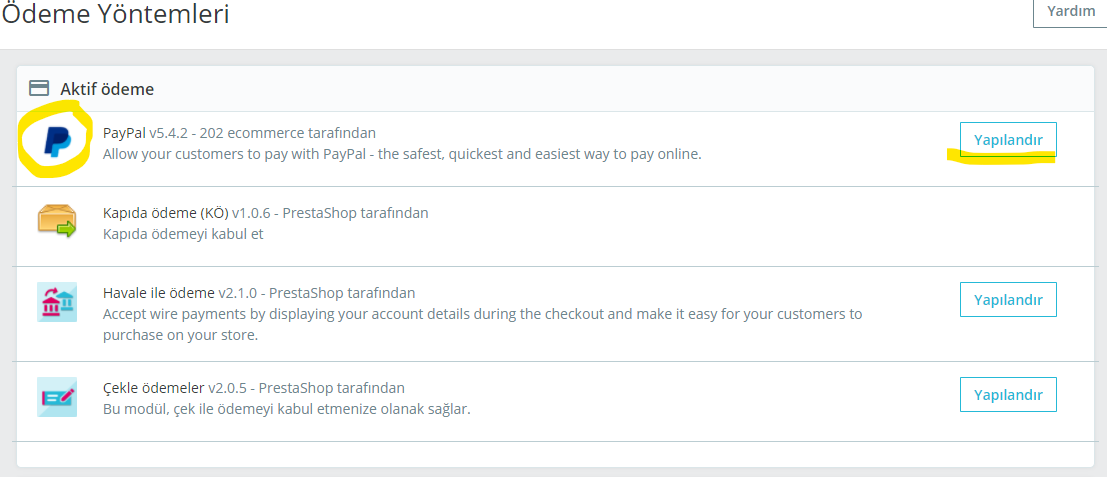
Task: Click the PayPal description starting 'Allow your customers'
Action: pos(402,155)
